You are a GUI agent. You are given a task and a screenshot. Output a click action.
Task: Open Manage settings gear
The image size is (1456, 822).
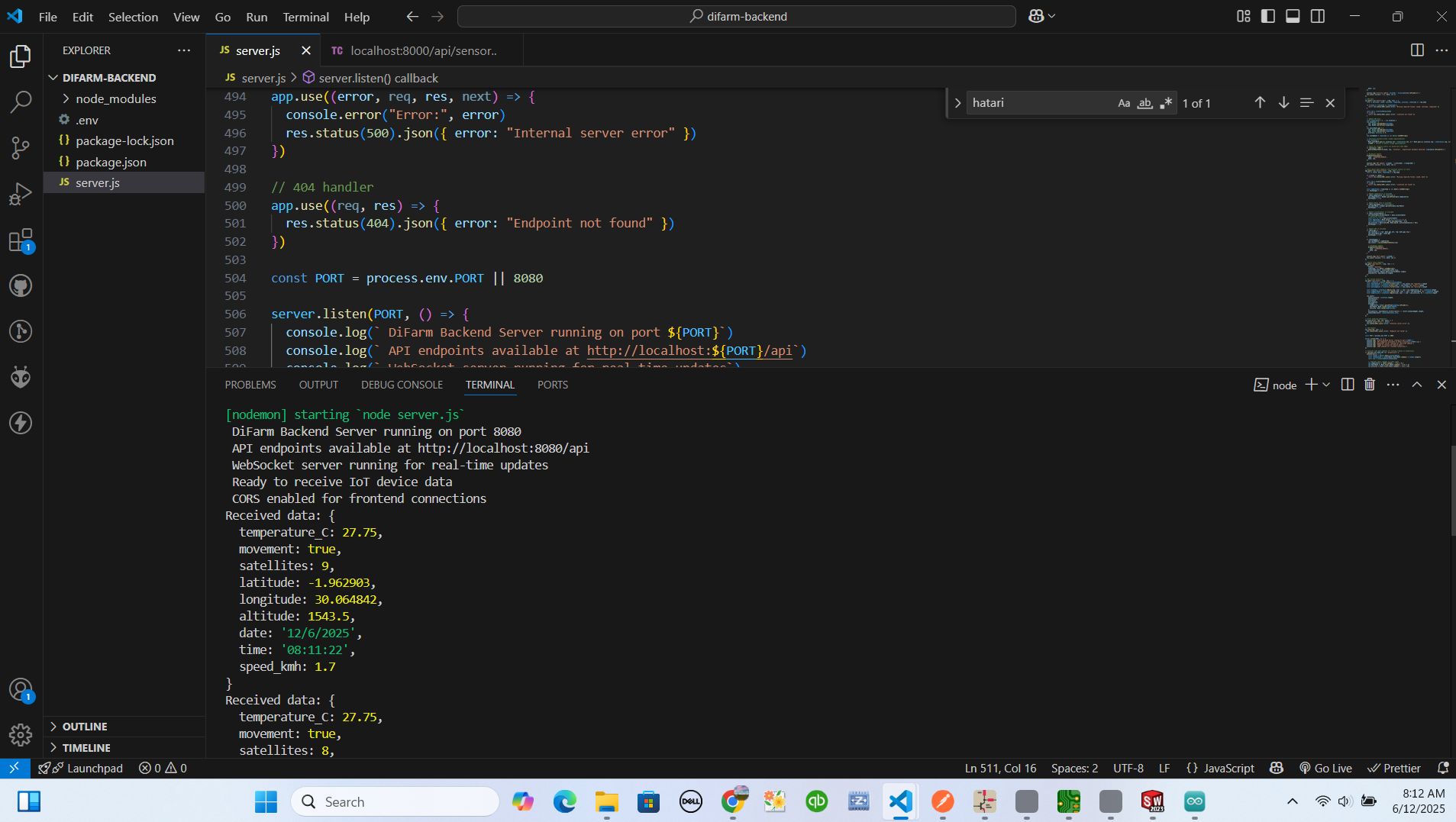click(21, 735)
